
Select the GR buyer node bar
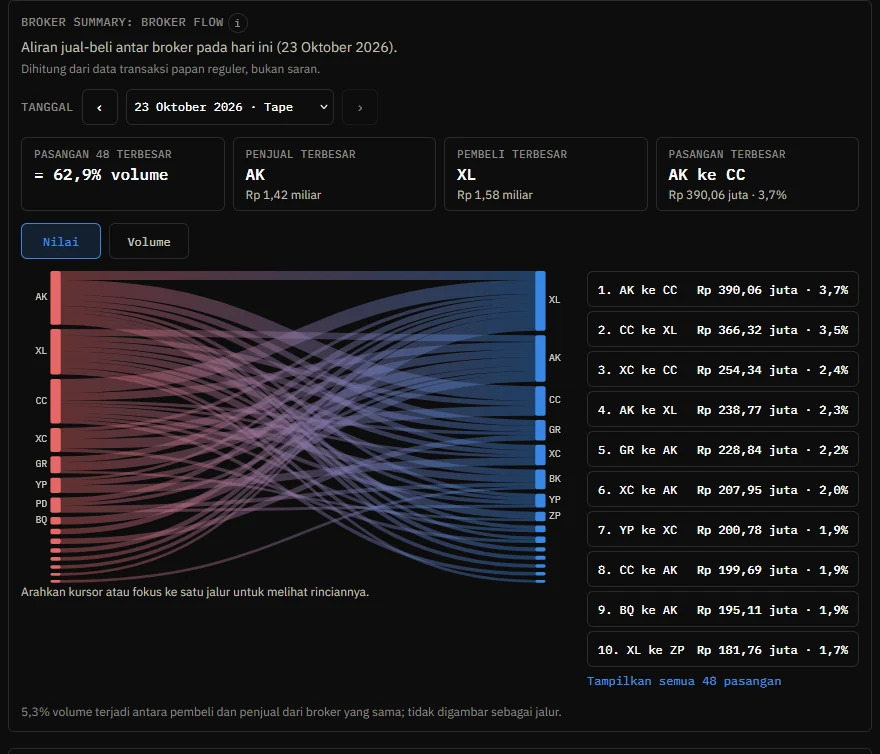(540, 430)
